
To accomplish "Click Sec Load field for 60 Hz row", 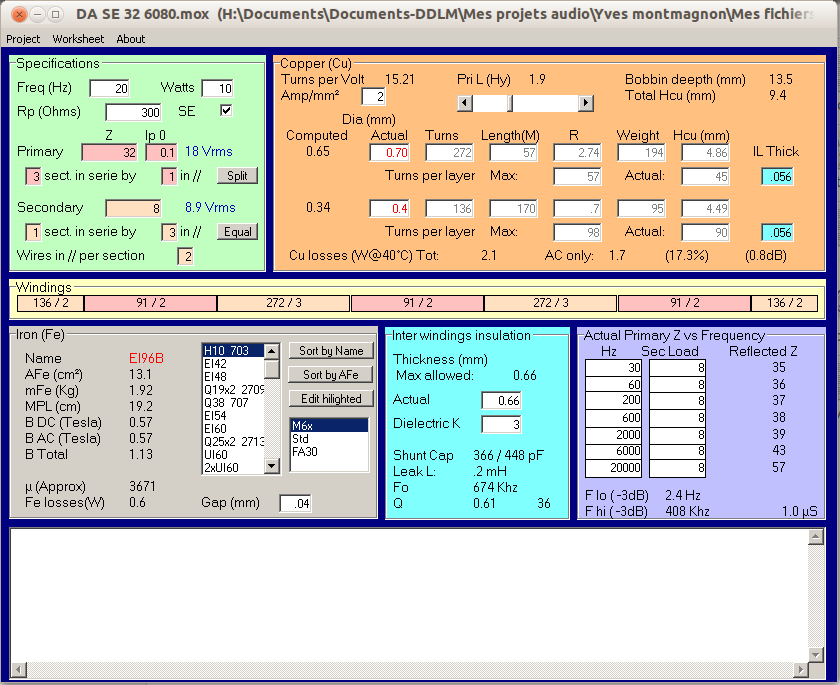I will tap(678, 385).
